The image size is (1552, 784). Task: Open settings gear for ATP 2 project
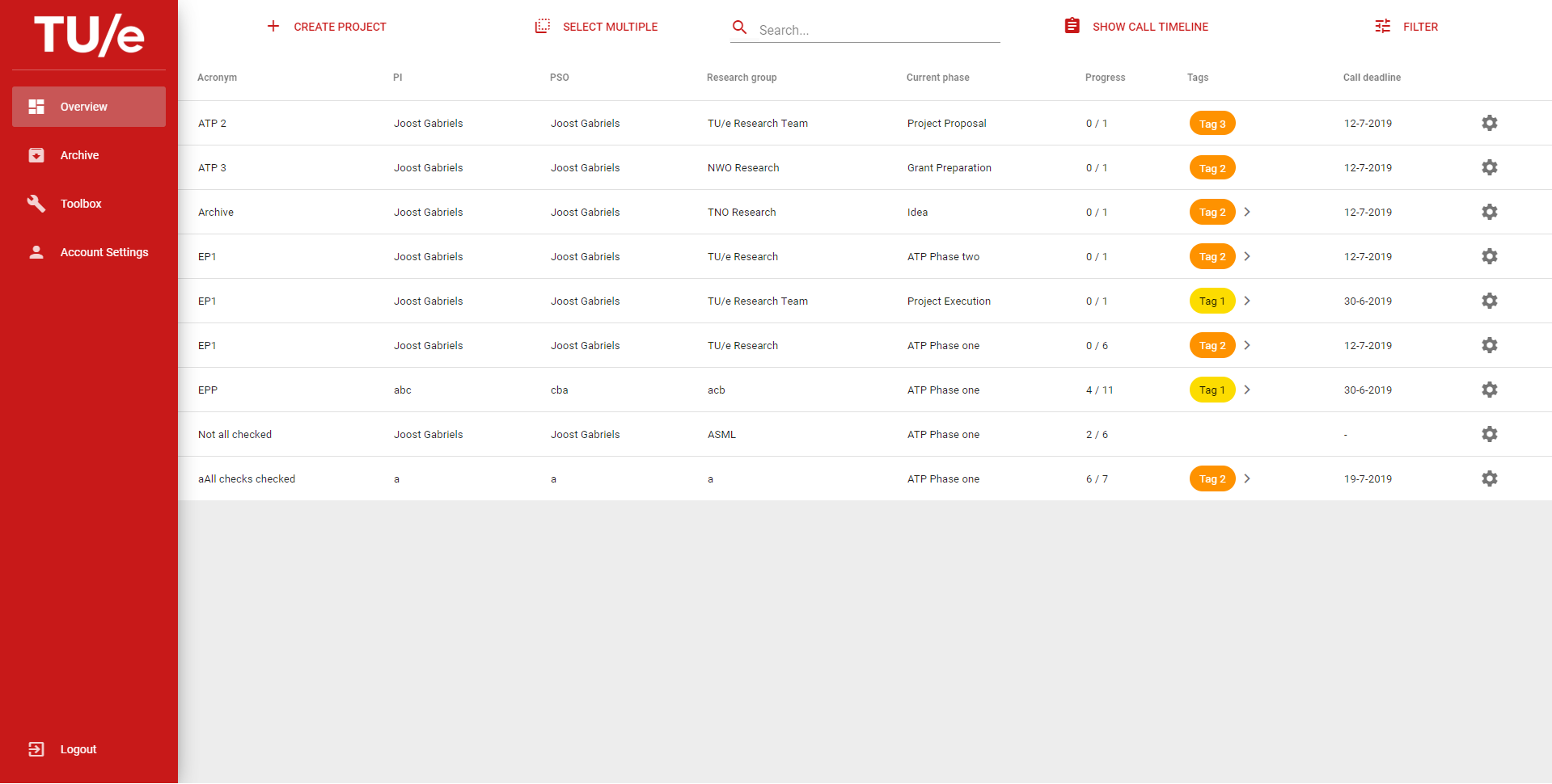pyautogui.click(x=1489, y=123)
